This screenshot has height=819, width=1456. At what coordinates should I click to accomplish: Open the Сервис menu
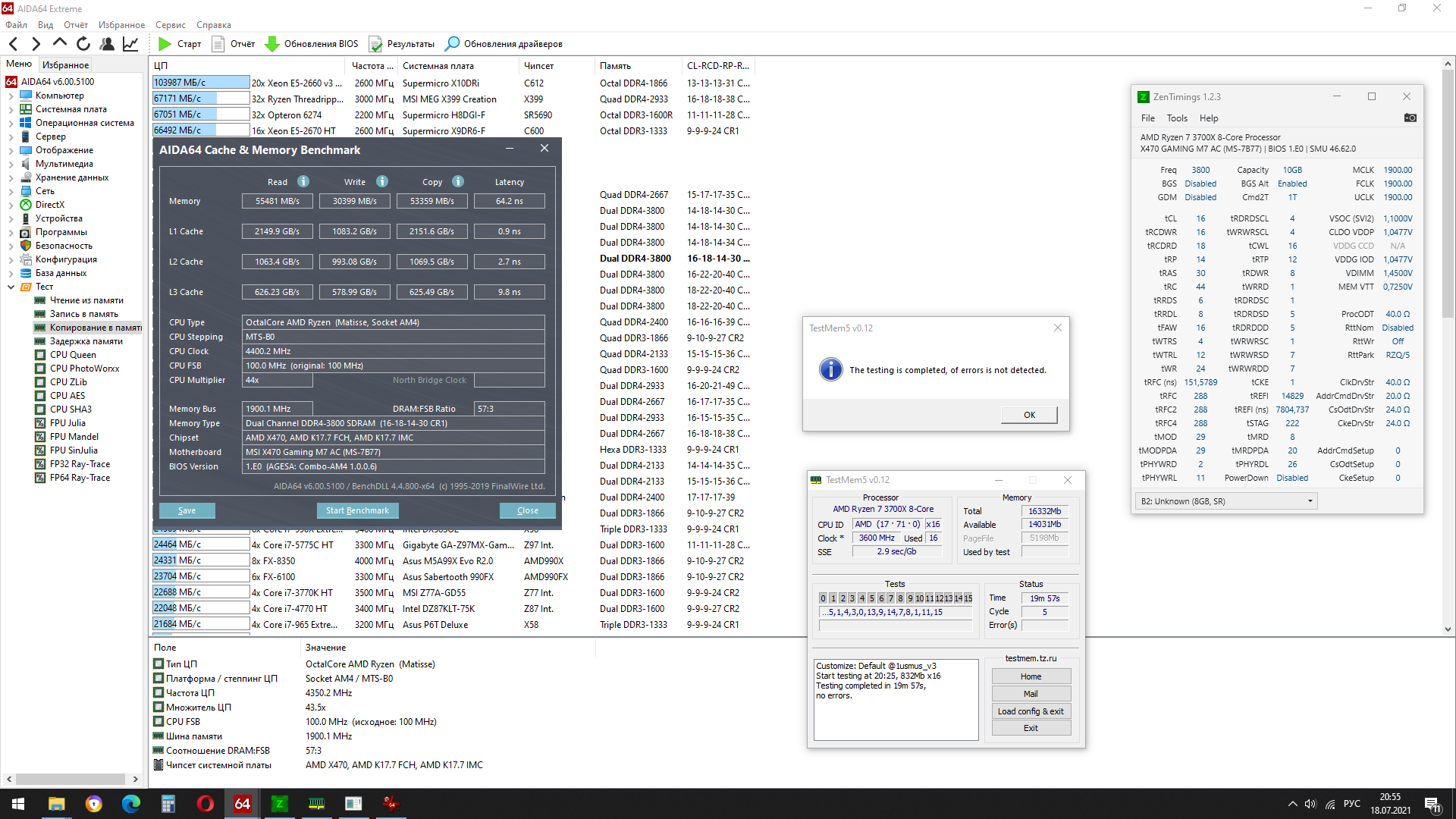(170, 25)
